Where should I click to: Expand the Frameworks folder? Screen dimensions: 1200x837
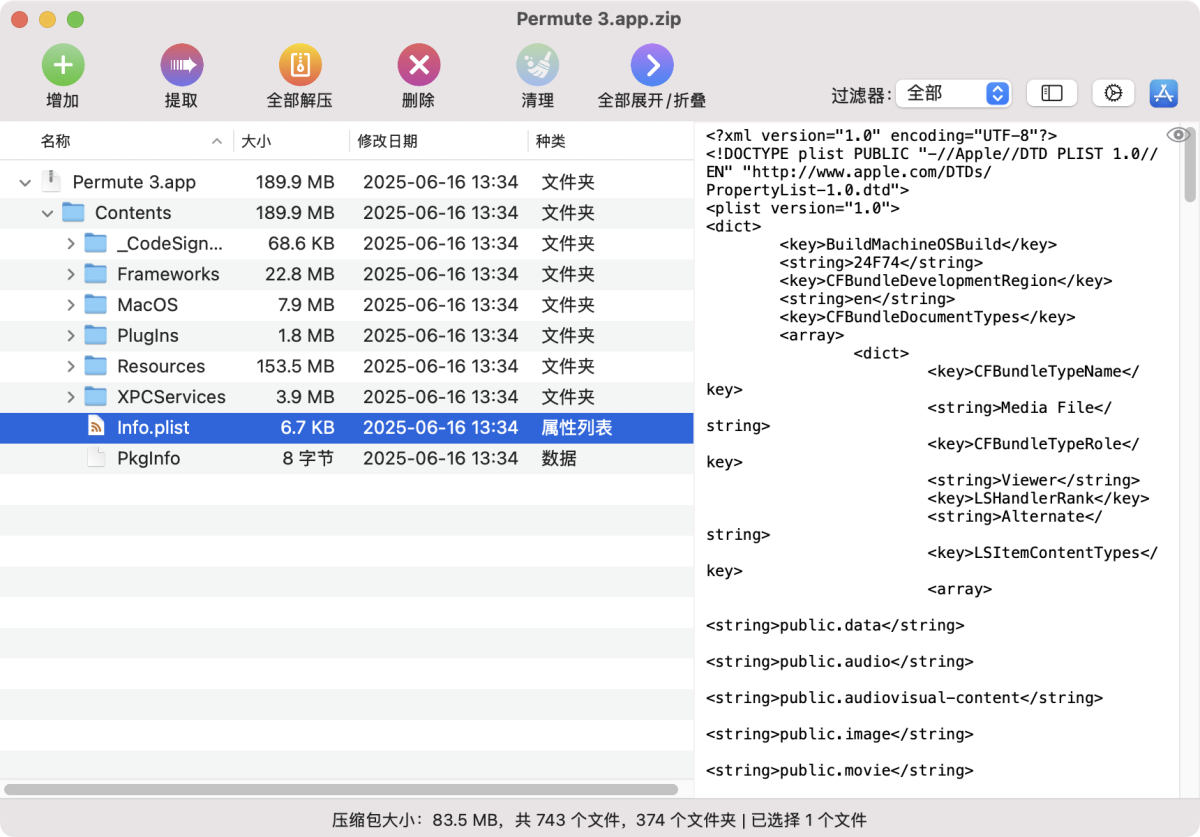click(x=70, y=274)
